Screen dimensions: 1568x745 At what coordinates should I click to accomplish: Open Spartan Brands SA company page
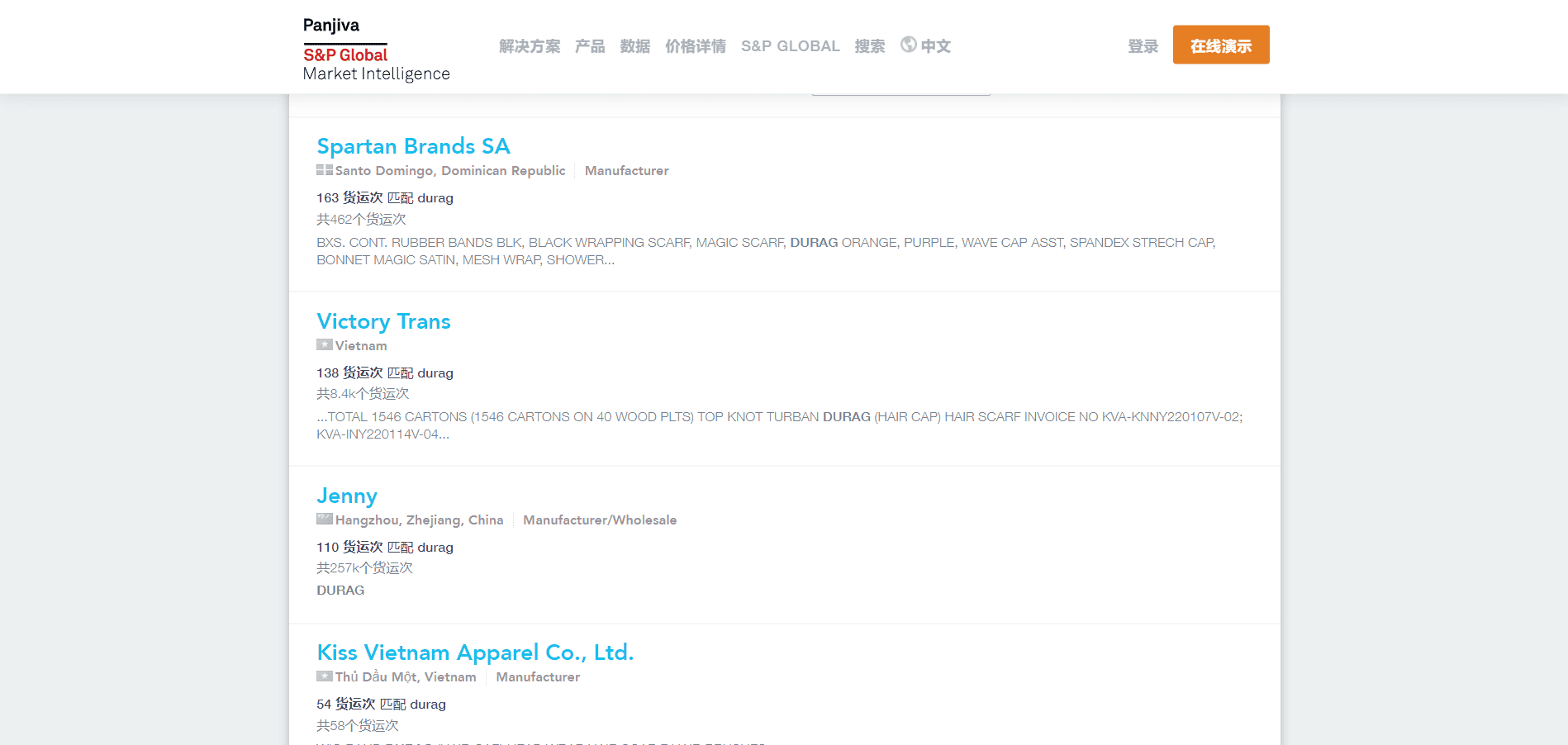pyautogui.click(x=413, y=146)
